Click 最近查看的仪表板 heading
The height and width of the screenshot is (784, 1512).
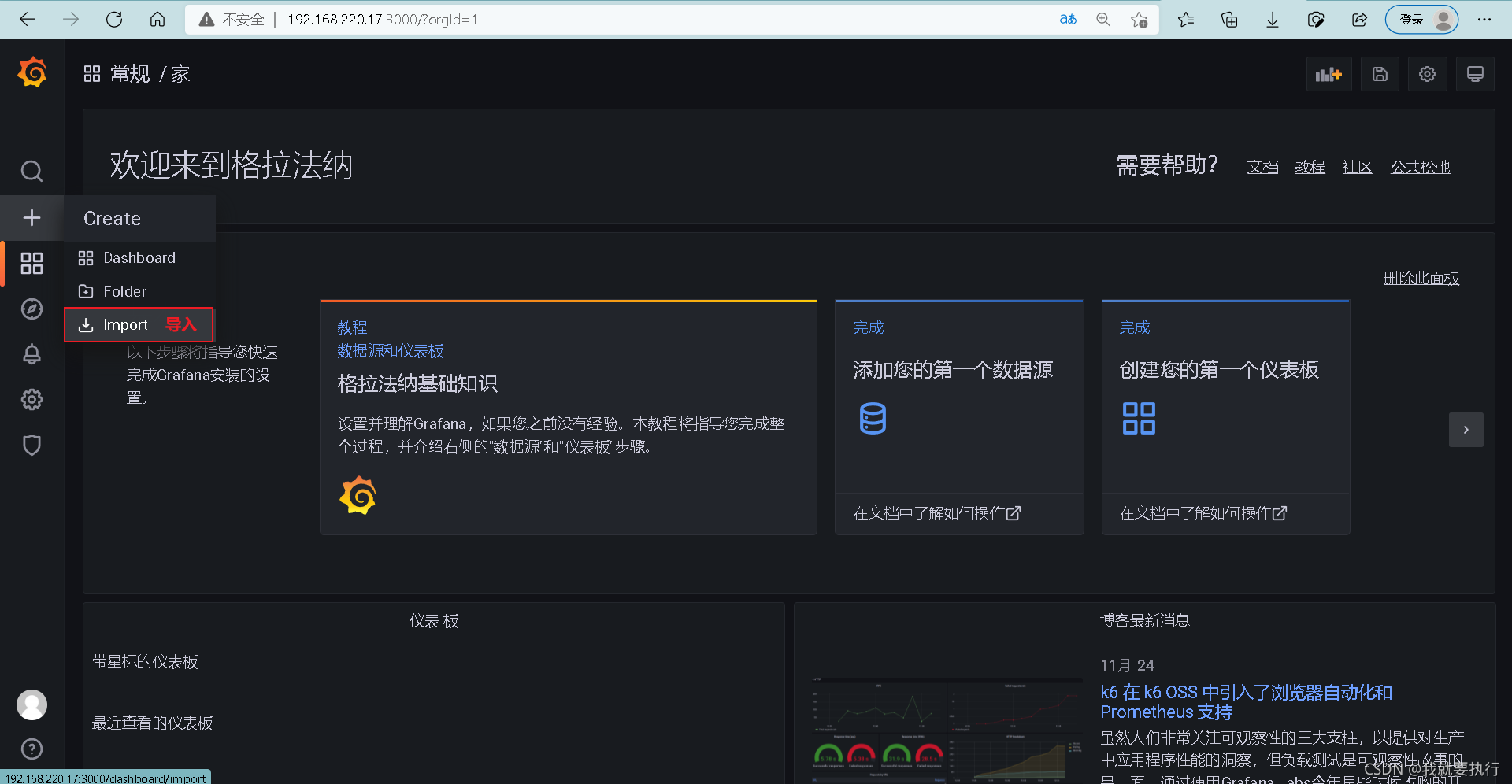(152, 723)
